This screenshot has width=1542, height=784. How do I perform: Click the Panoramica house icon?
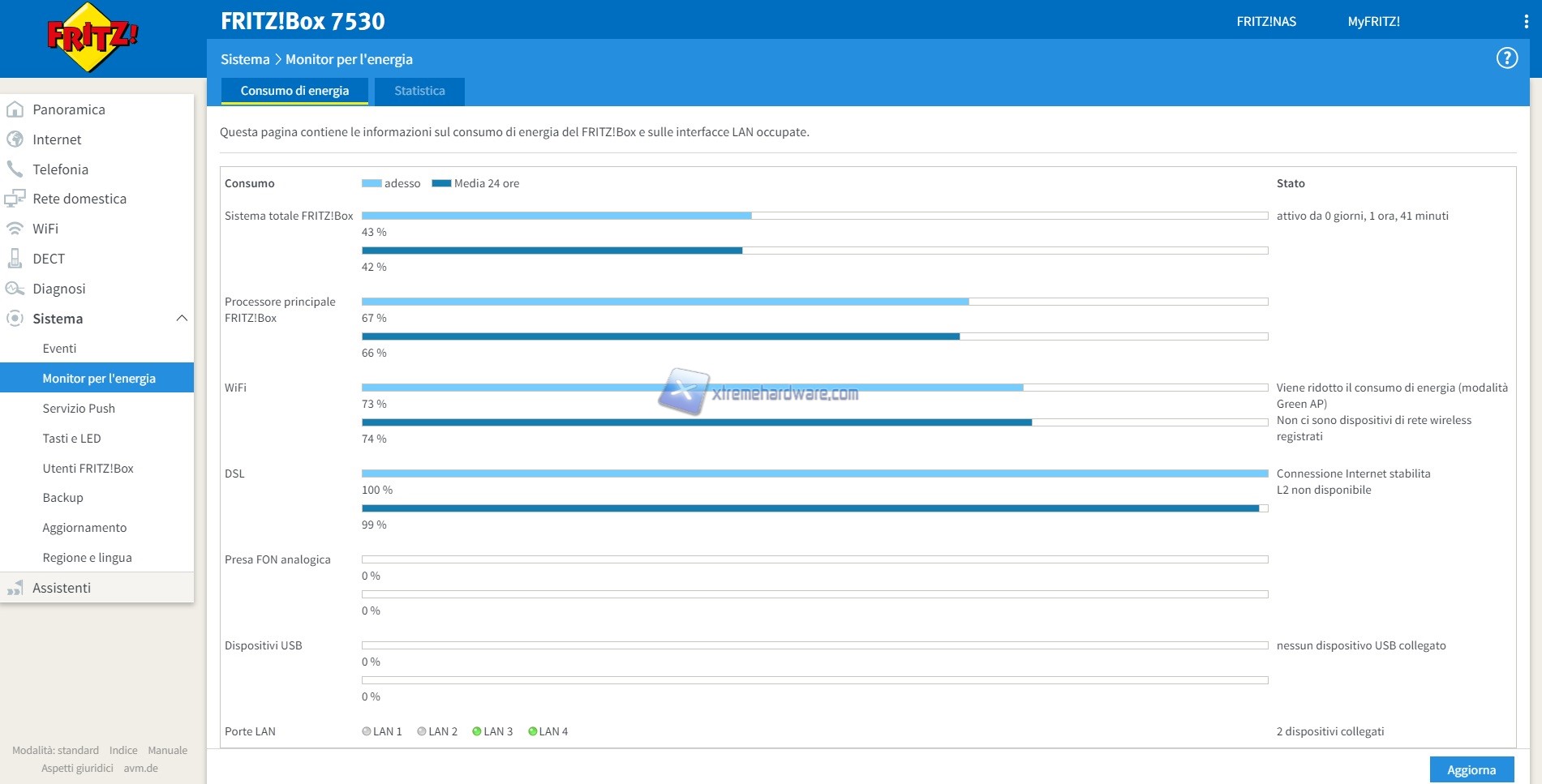15,109
